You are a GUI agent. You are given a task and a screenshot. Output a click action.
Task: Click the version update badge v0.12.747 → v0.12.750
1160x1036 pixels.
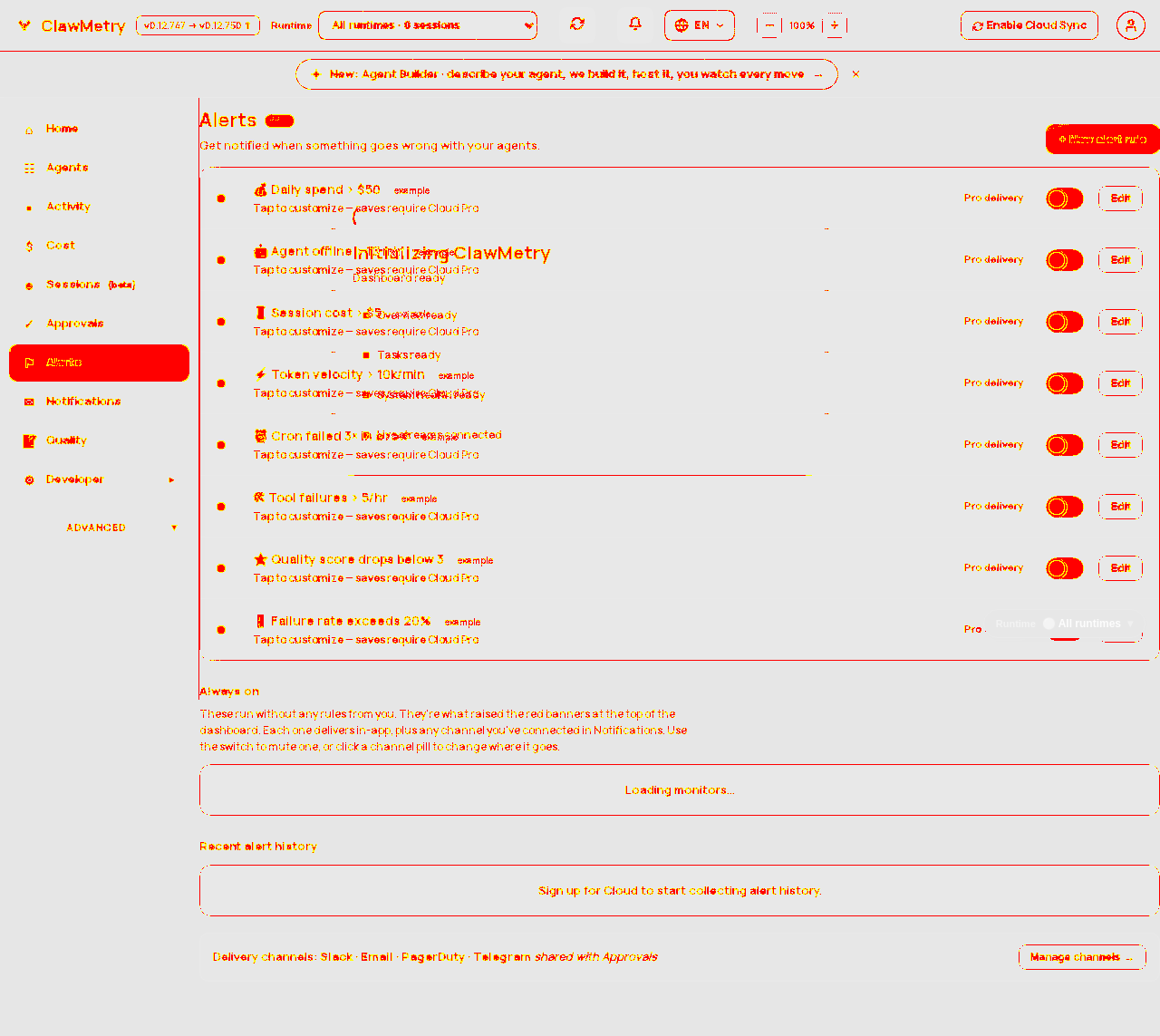tap(198, 25)
